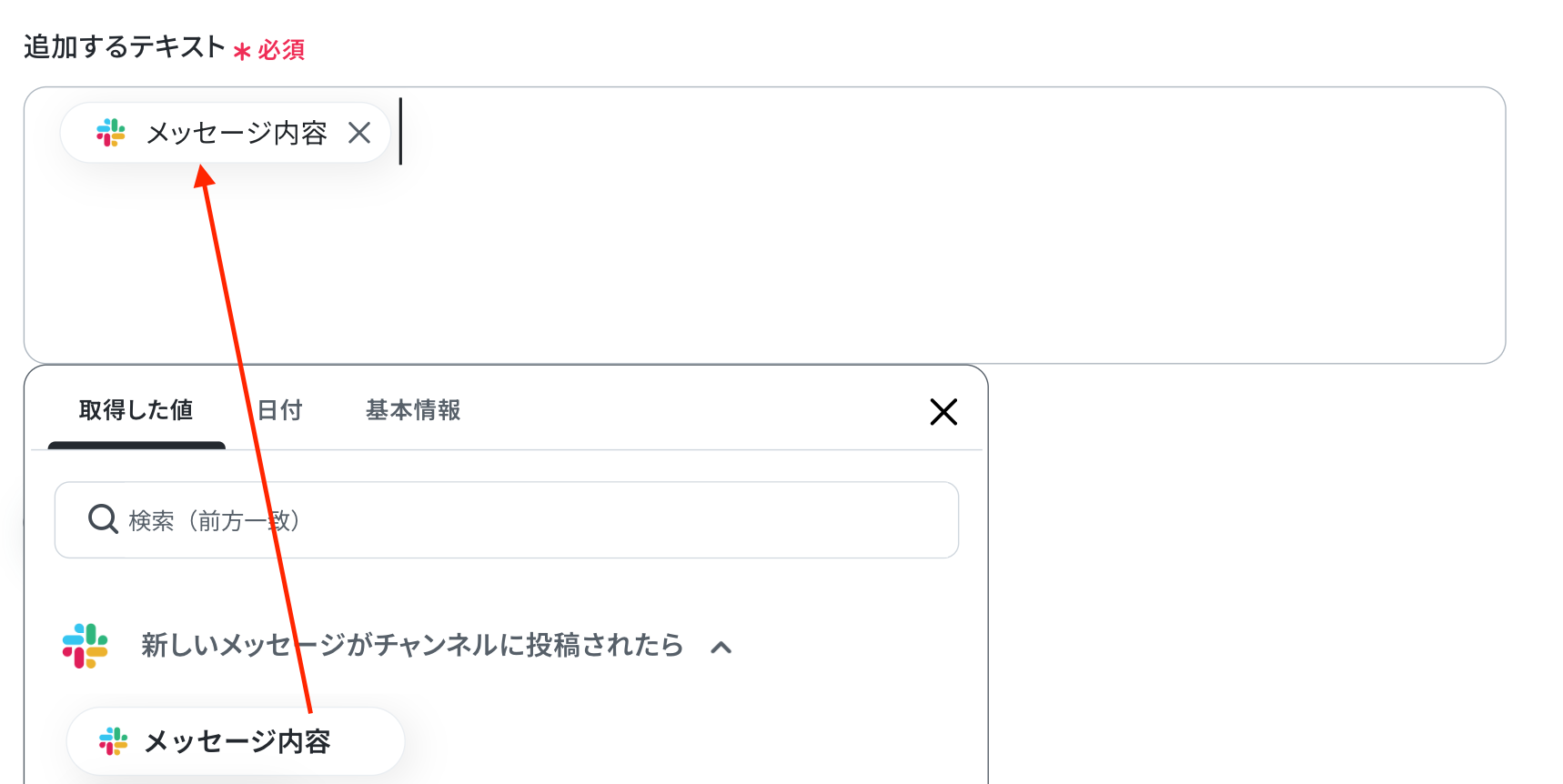Click the black underline of the active tab
Screen dimensions: 1563x784
click(136, 446)
